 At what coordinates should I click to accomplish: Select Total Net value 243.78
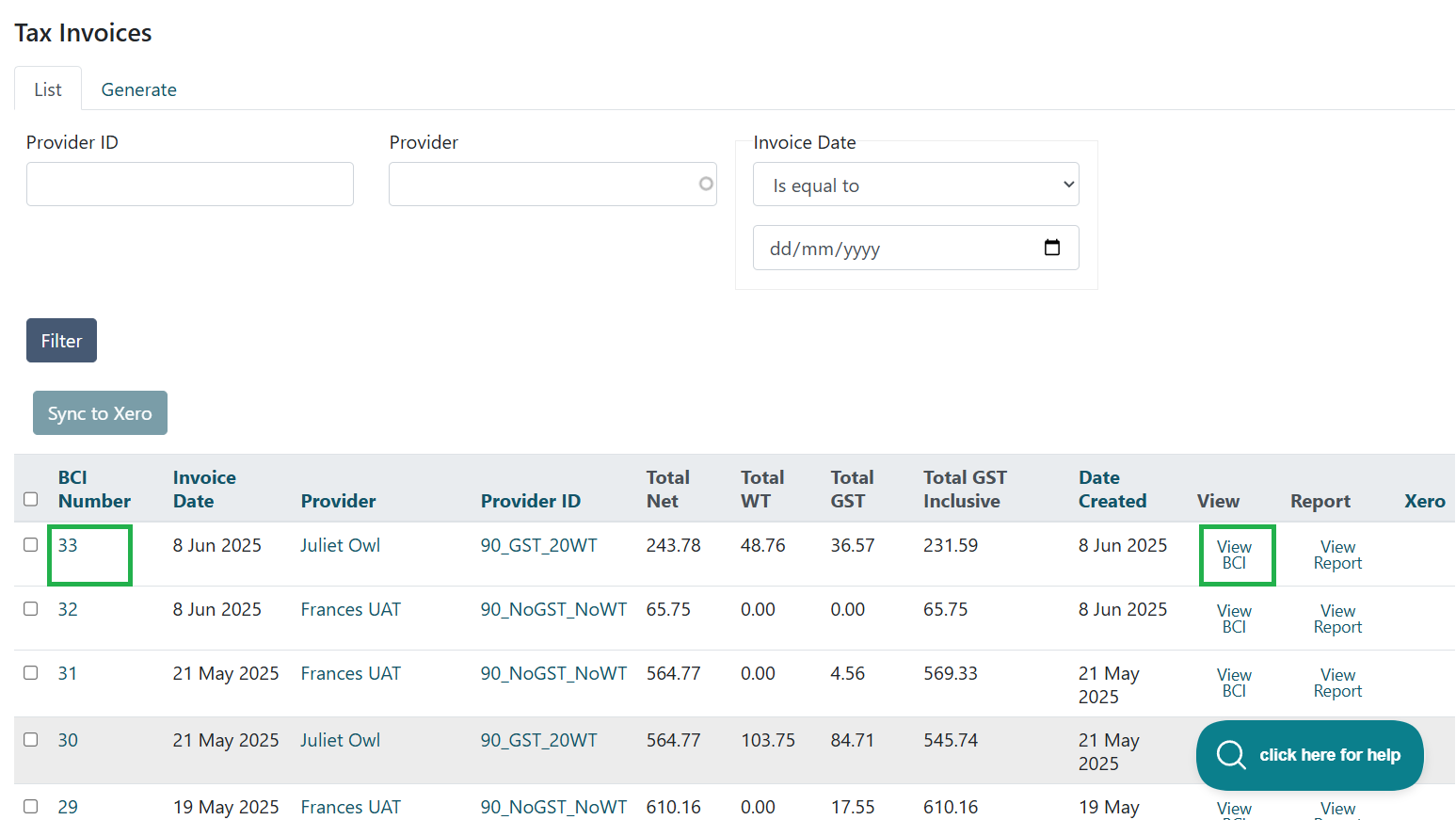tap(673, 545)
